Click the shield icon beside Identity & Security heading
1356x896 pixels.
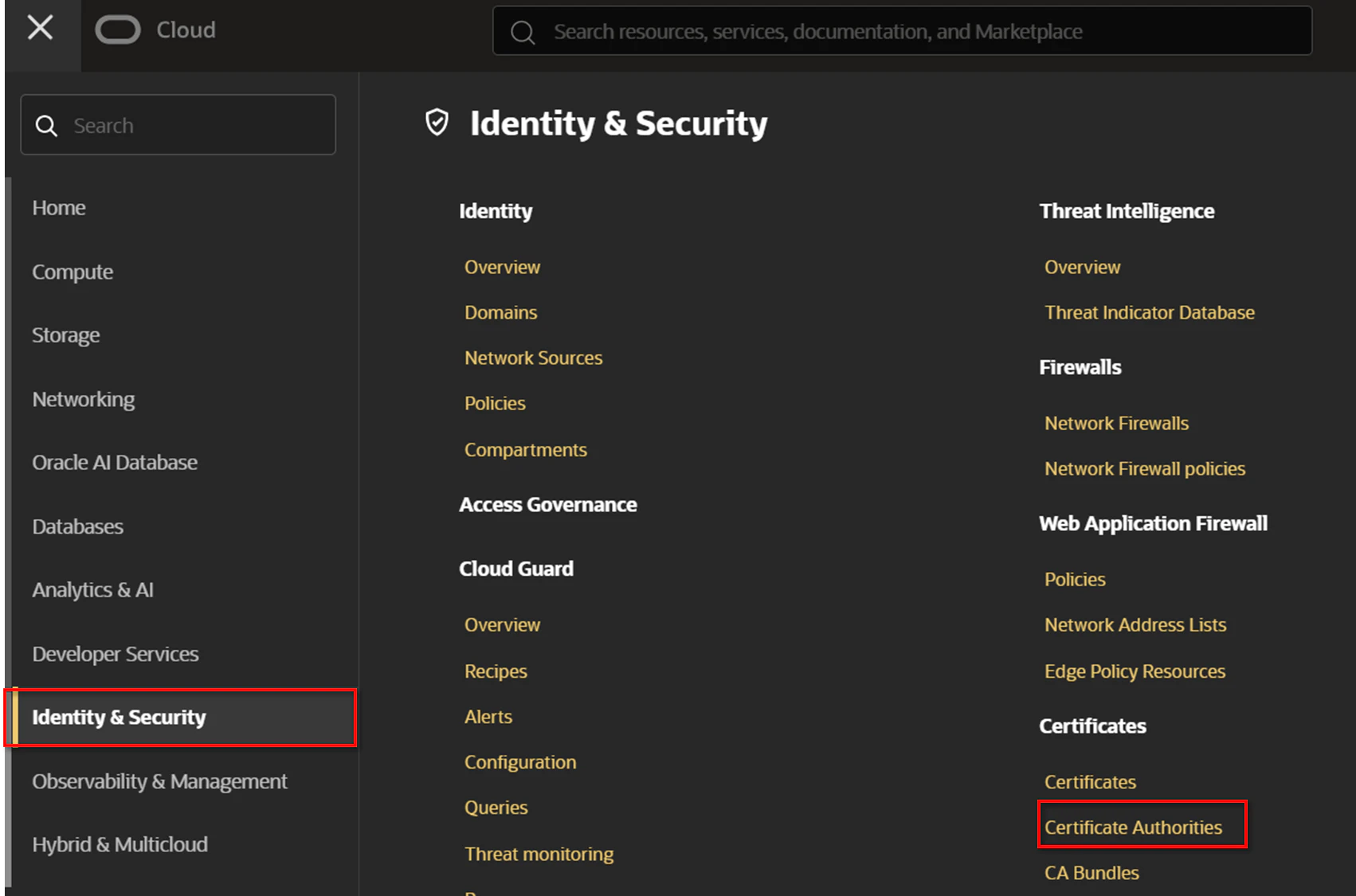pyautogui.click(x=437, y=123)
